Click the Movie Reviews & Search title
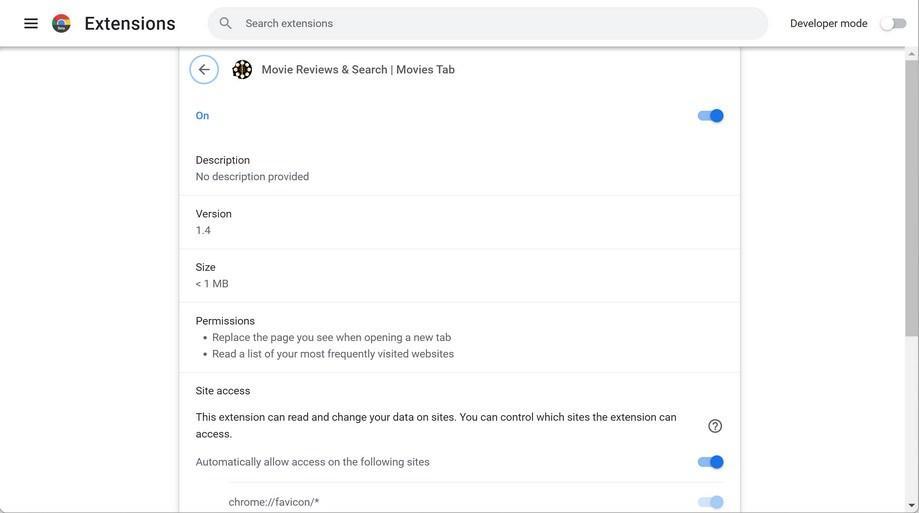Viewport: 919px width, 513px height. pyautogui.click(x=358, y=70)
